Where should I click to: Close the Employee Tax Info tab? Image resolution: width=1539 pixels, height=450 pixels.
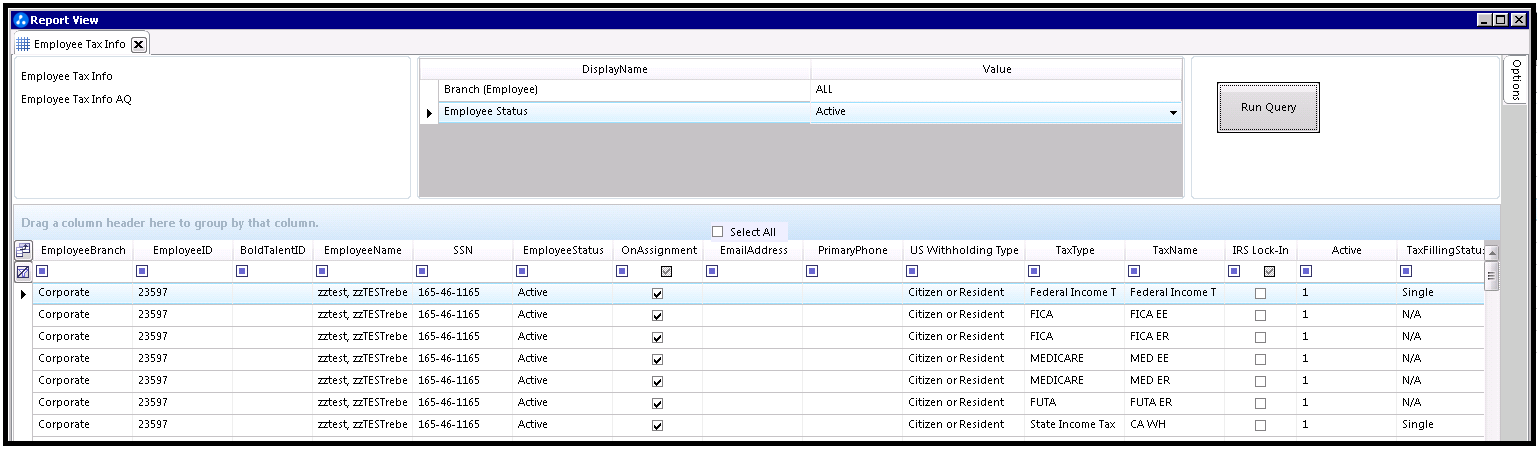tap(138, 44)
